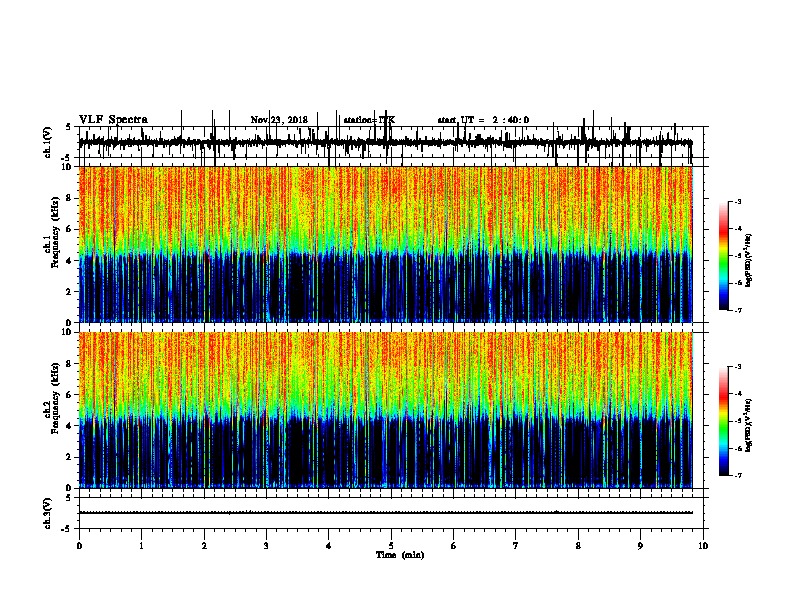Click the "1" tick on the time axis
Image resolution: width=792 pixels, height=612 pixels.
(x=141, y=546)
